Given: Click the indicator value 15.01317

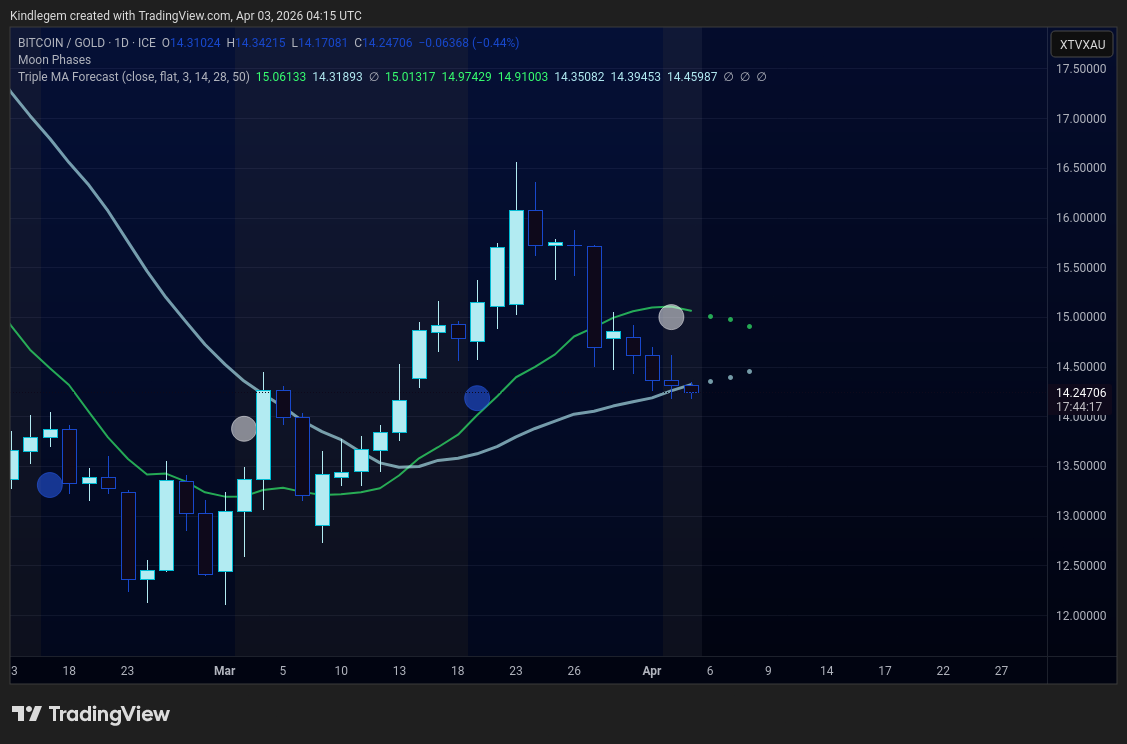Looking at the screenshot, I should pos(410,77).
